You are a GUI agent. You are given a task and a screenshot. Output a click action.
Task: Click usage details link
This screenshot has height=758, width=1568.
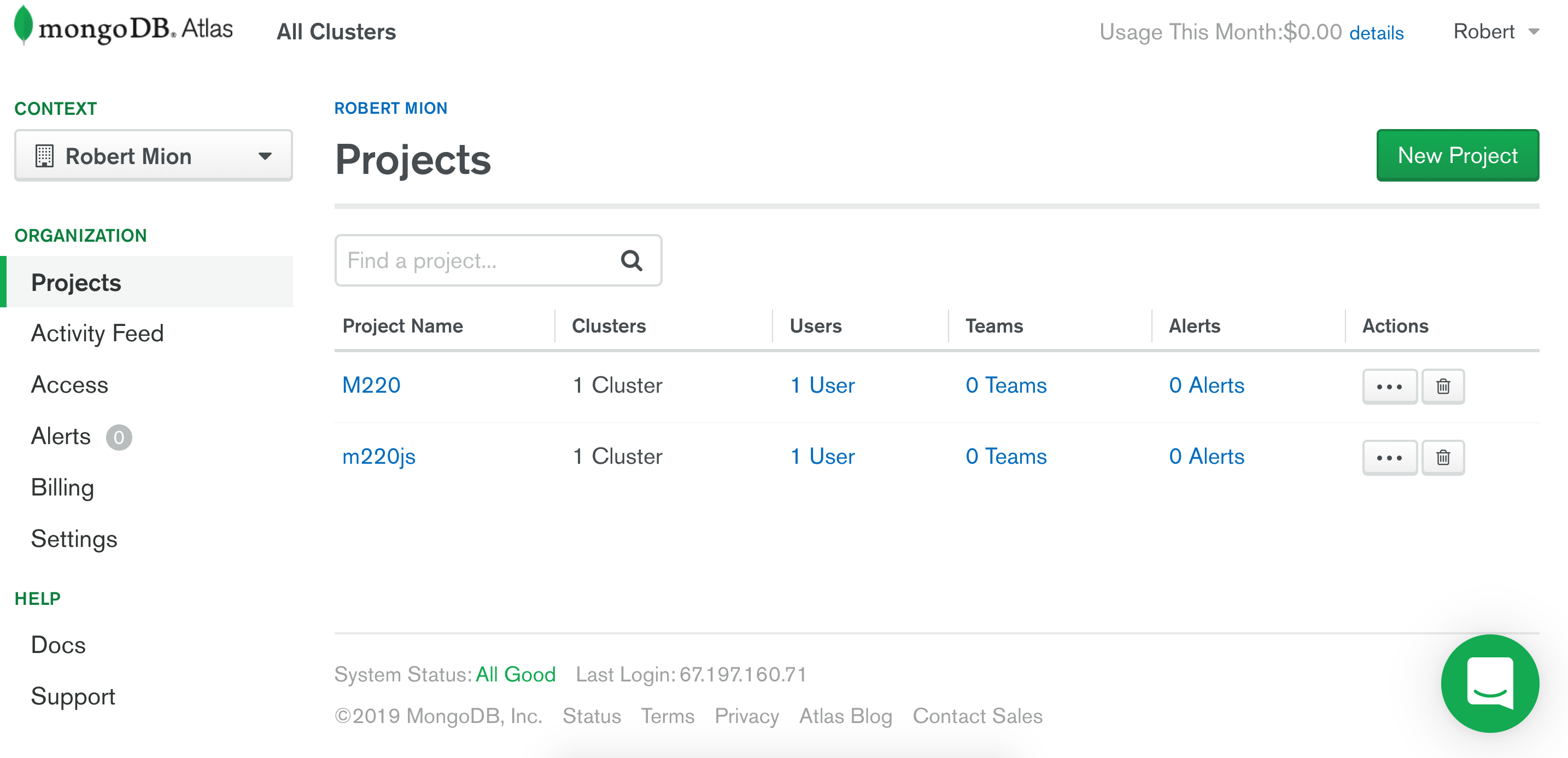coord(1376,33)
